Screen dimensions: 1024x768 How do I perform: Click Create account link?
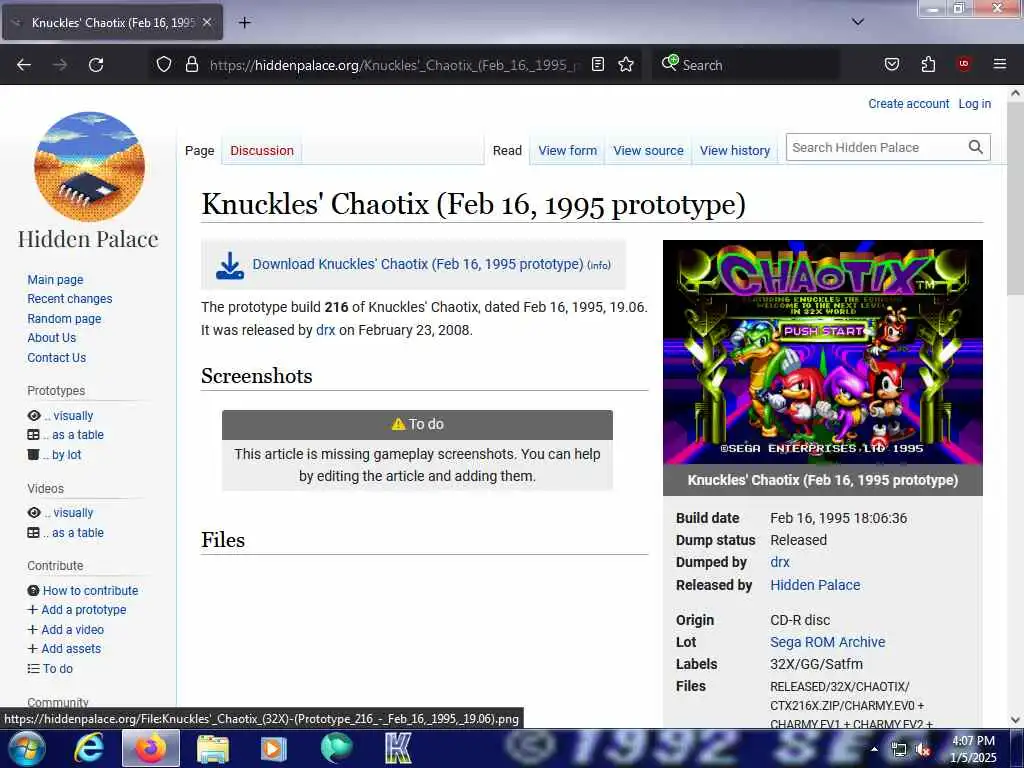[908, 104]
